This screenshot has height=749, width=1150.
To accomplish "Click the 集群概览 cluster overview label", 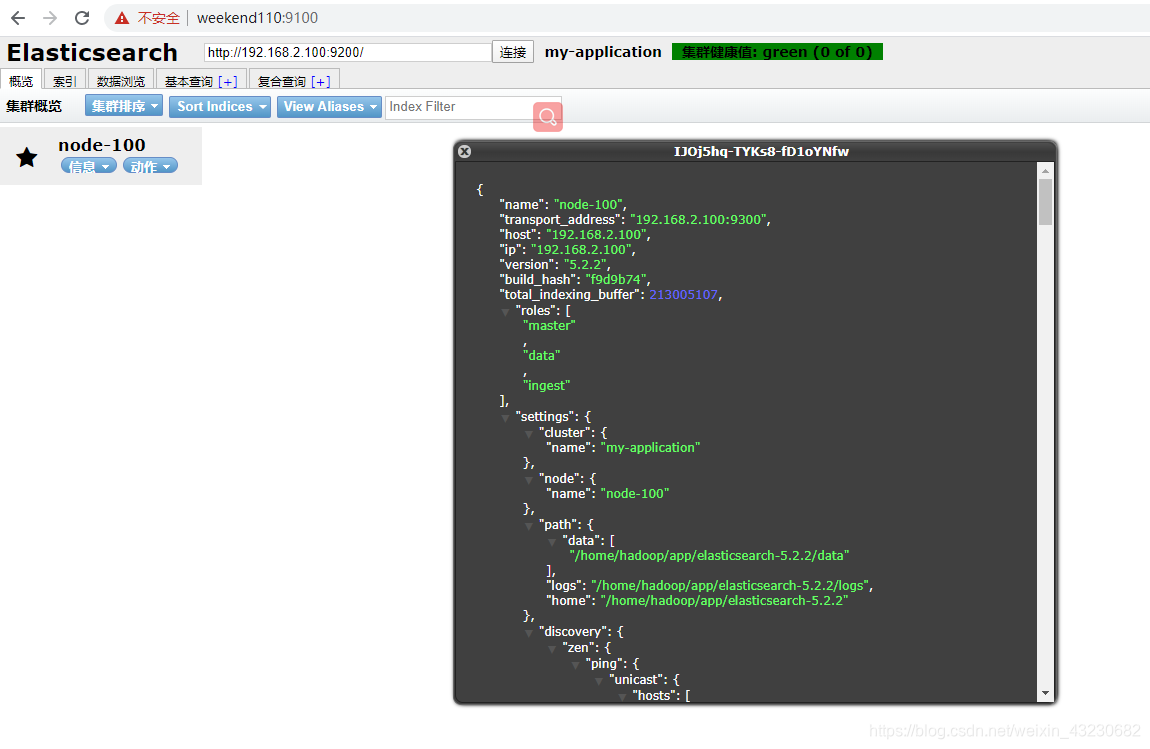I will (x=34, y=106).
